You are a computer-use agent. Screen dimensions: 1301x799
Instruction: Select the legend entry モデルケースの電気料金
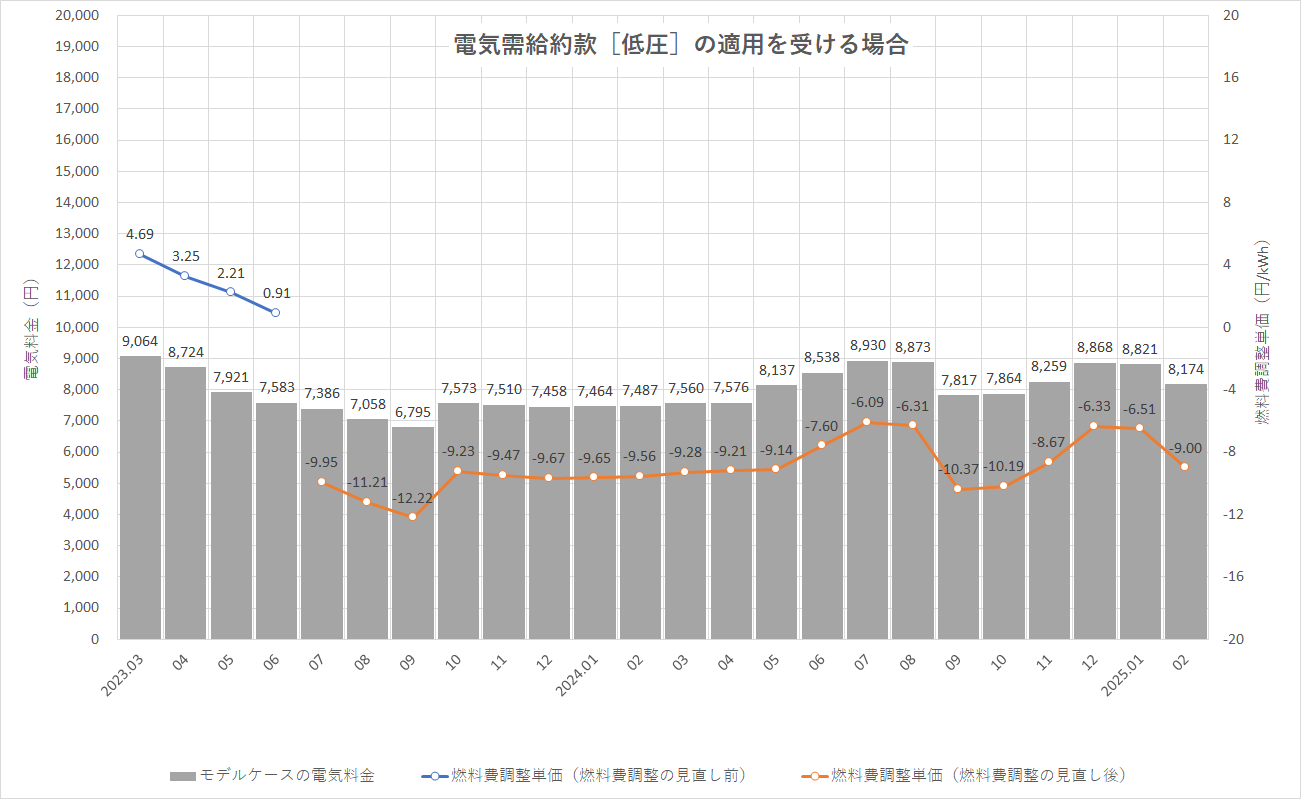click(x=272, y=775)
